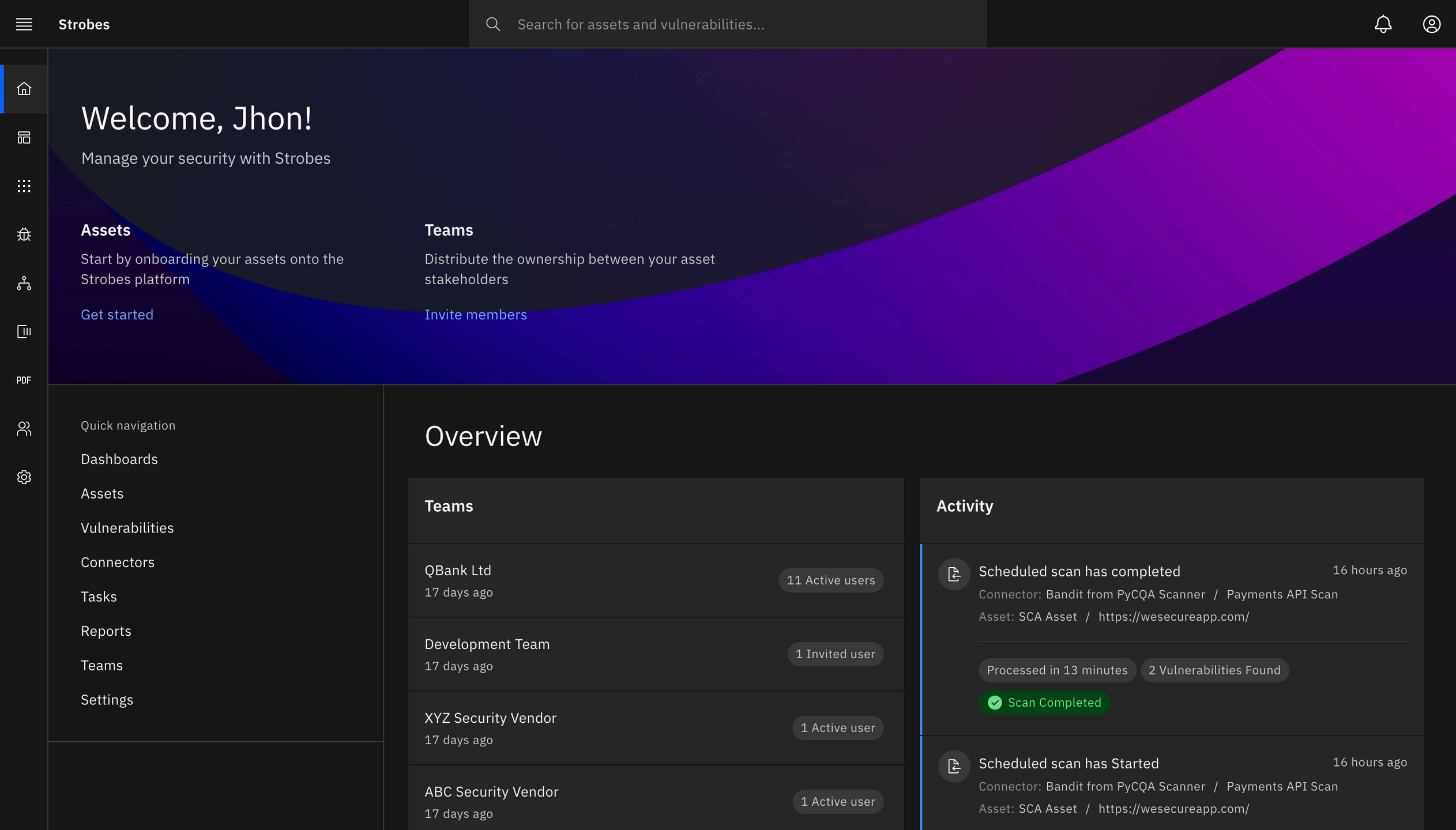Click the Invite members link
Screen dimensions: 1456x830
(x=475, y=315)
